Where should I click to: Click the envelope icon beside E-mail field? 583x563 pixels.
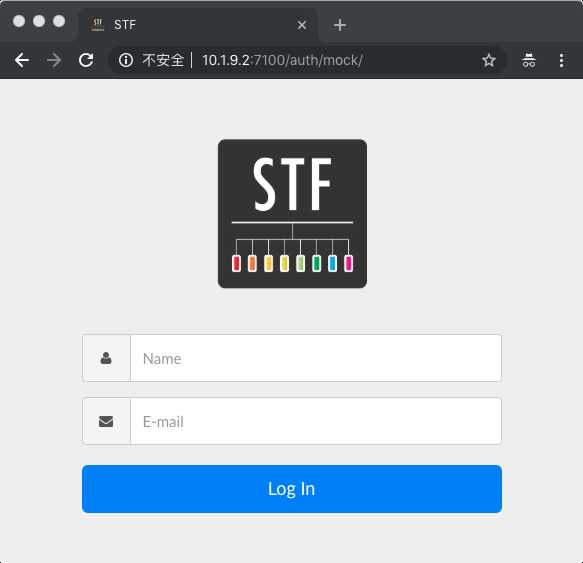pos(106,421)
